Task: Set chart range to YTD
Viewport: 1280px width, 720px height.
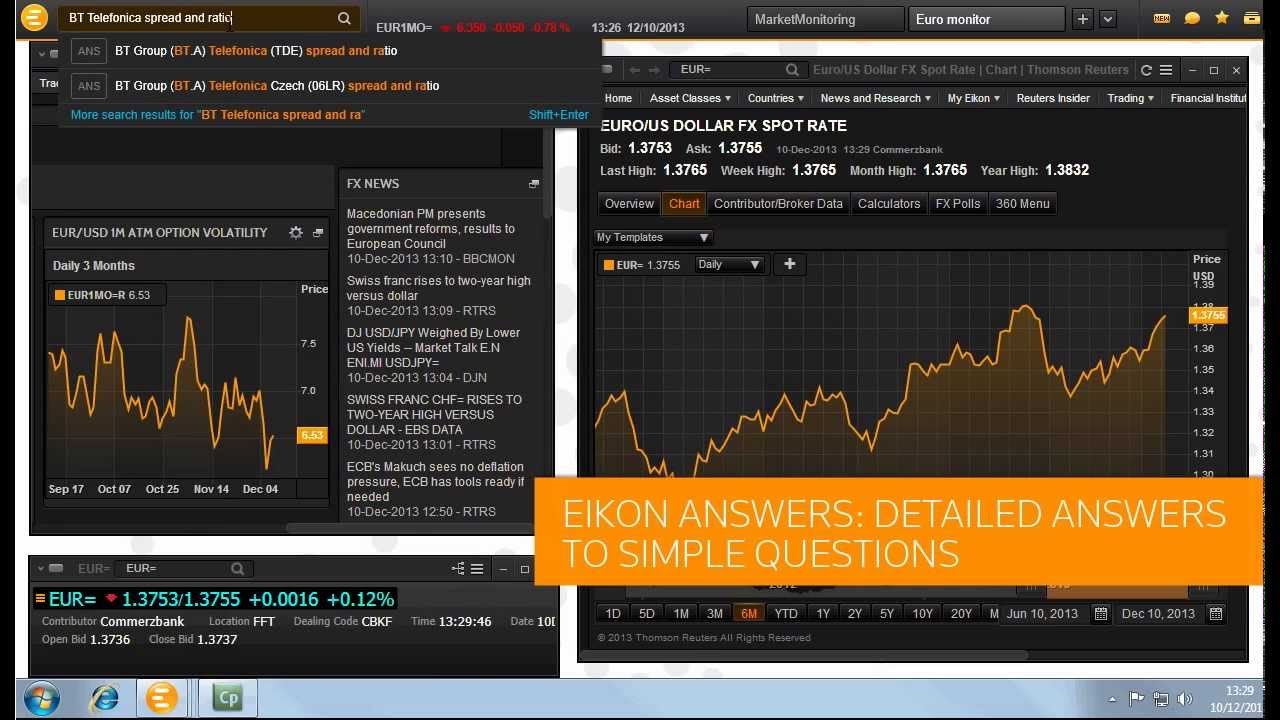Action: 786,614
